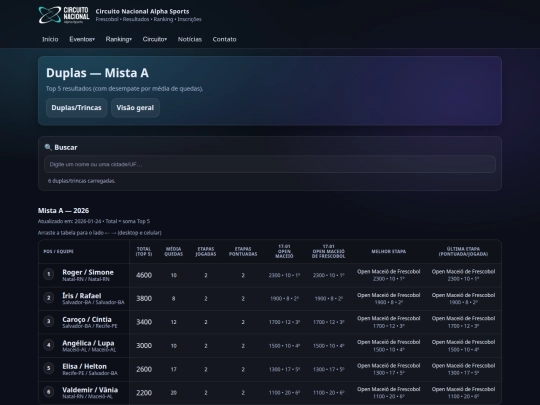The image size is (540, 405).
Task: Click Natal-RN / Maceió-AL under Valdemir / Vânia
Action: 87,397
